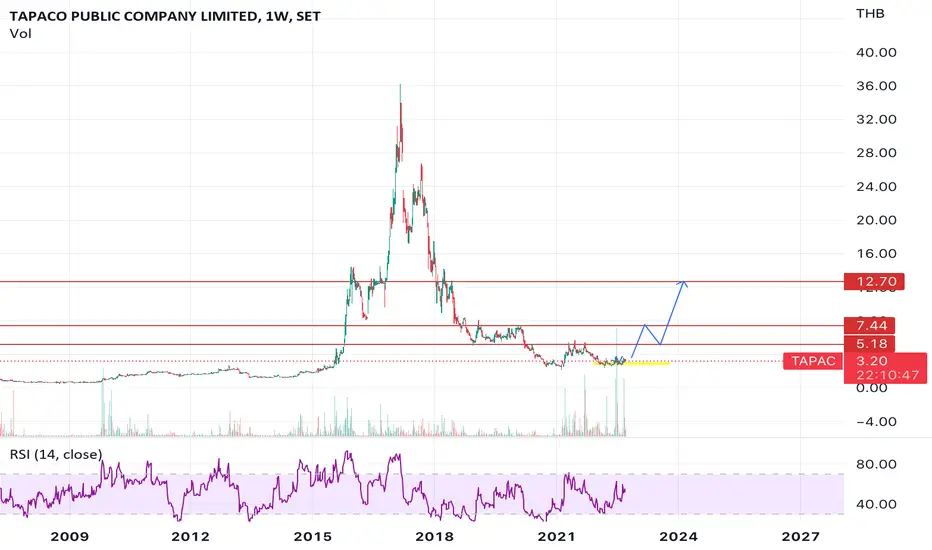932x550 pixels.
Task: Select the blue projected path arrow drawing
Action: (660, 319)
